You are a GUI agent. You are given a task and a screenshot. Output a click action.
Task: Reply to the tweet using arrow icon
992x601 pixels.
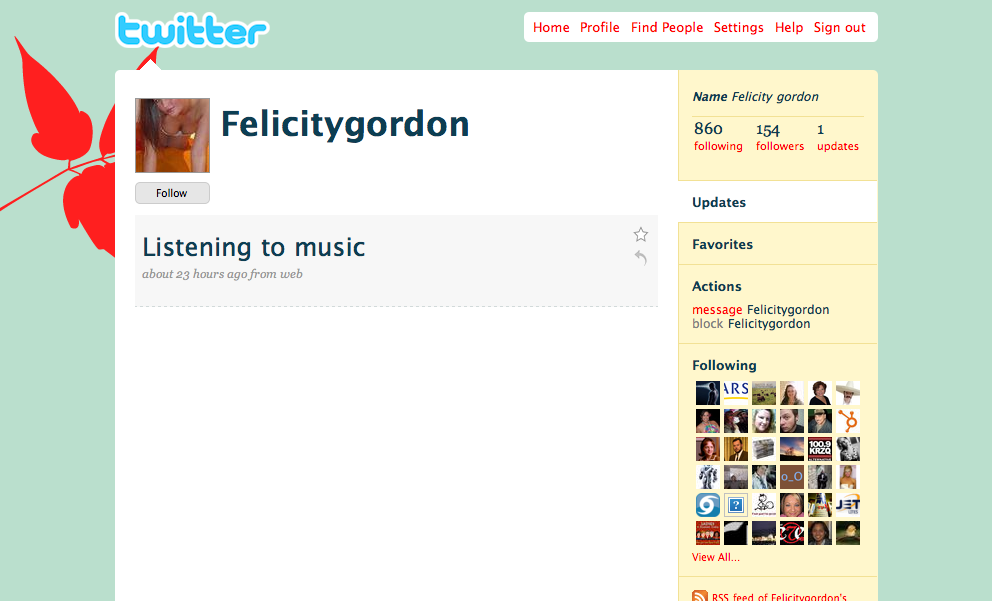click(640, 257)
